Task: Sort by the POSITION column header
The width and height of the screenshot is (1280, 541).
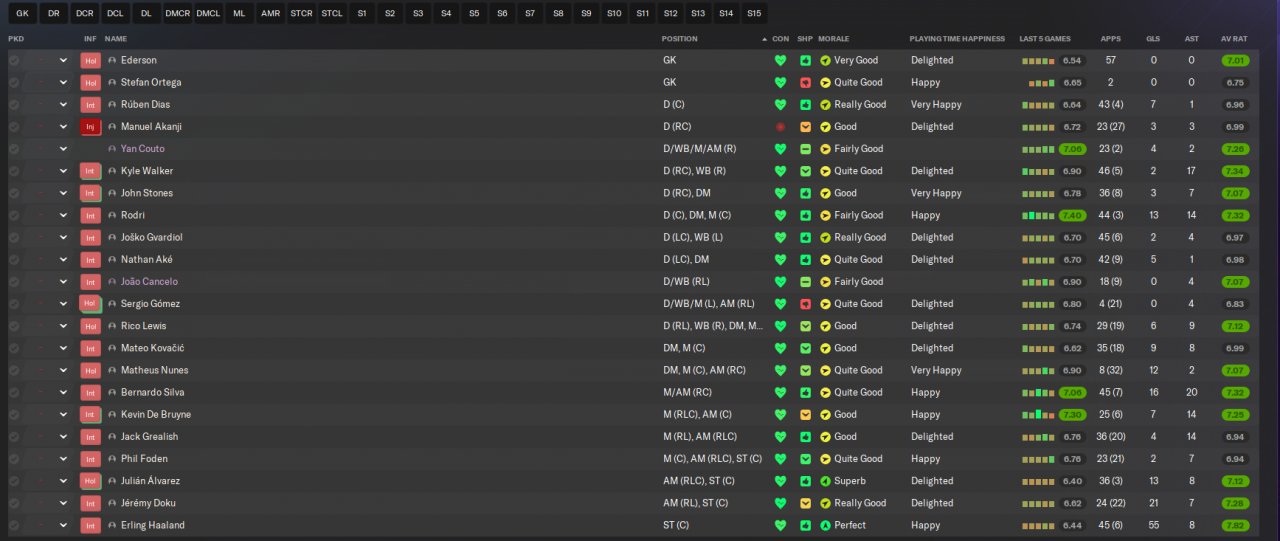Action: pyautogui.click(x=680, y=39)
